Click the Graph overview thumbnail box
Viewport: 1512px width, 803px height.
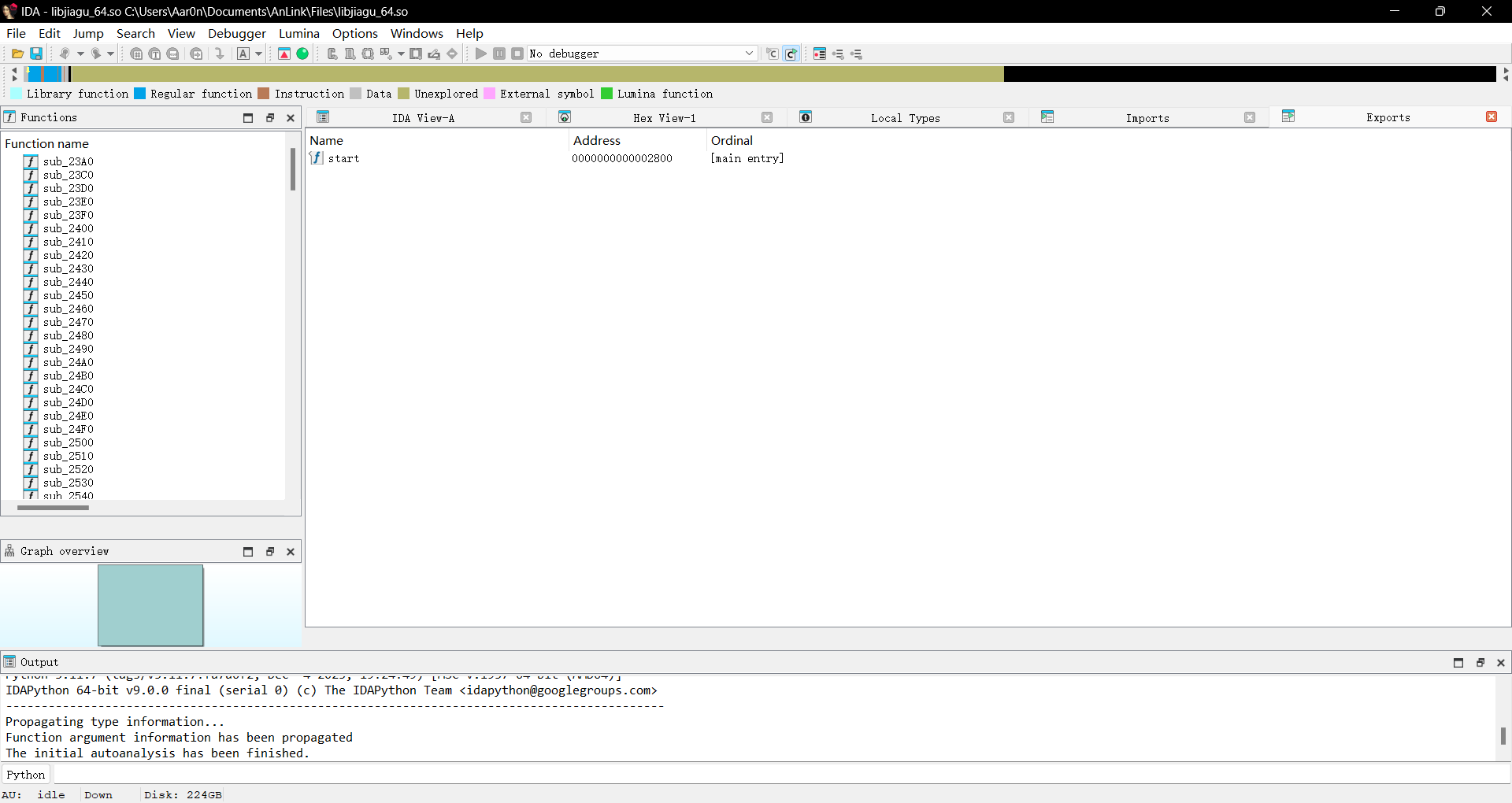tap(150, 605)
